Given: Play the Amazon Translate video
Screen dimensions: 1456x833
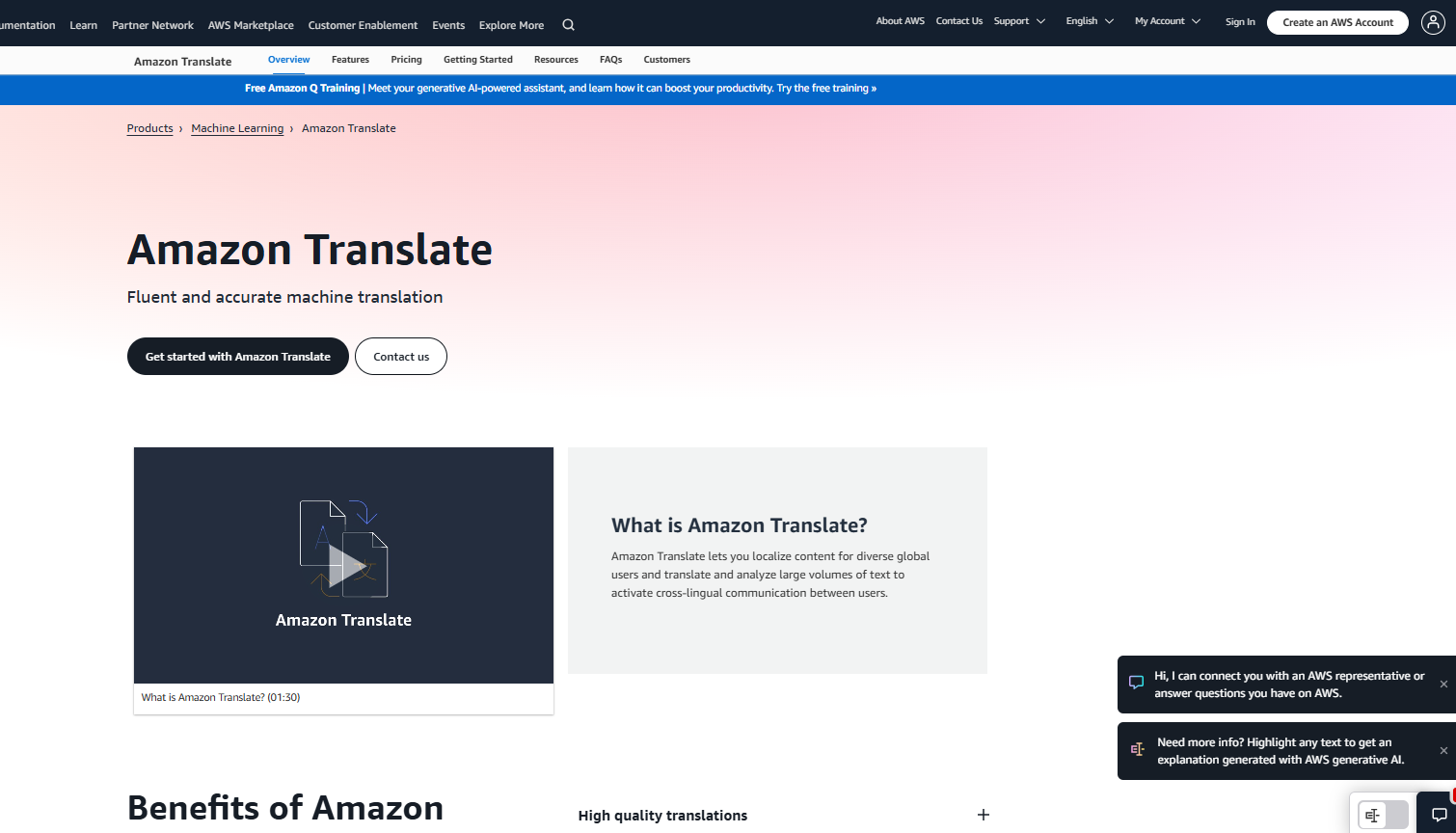Looking at the screenshot, I should click(343, 566).
